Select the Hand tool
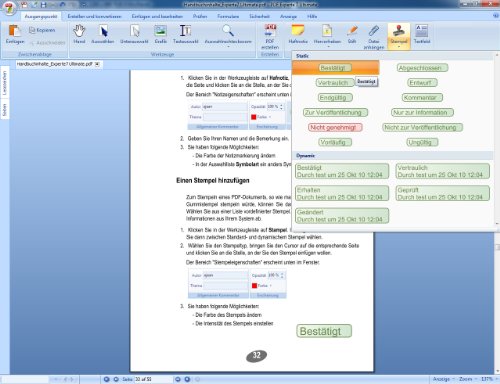 pos(79,34)
